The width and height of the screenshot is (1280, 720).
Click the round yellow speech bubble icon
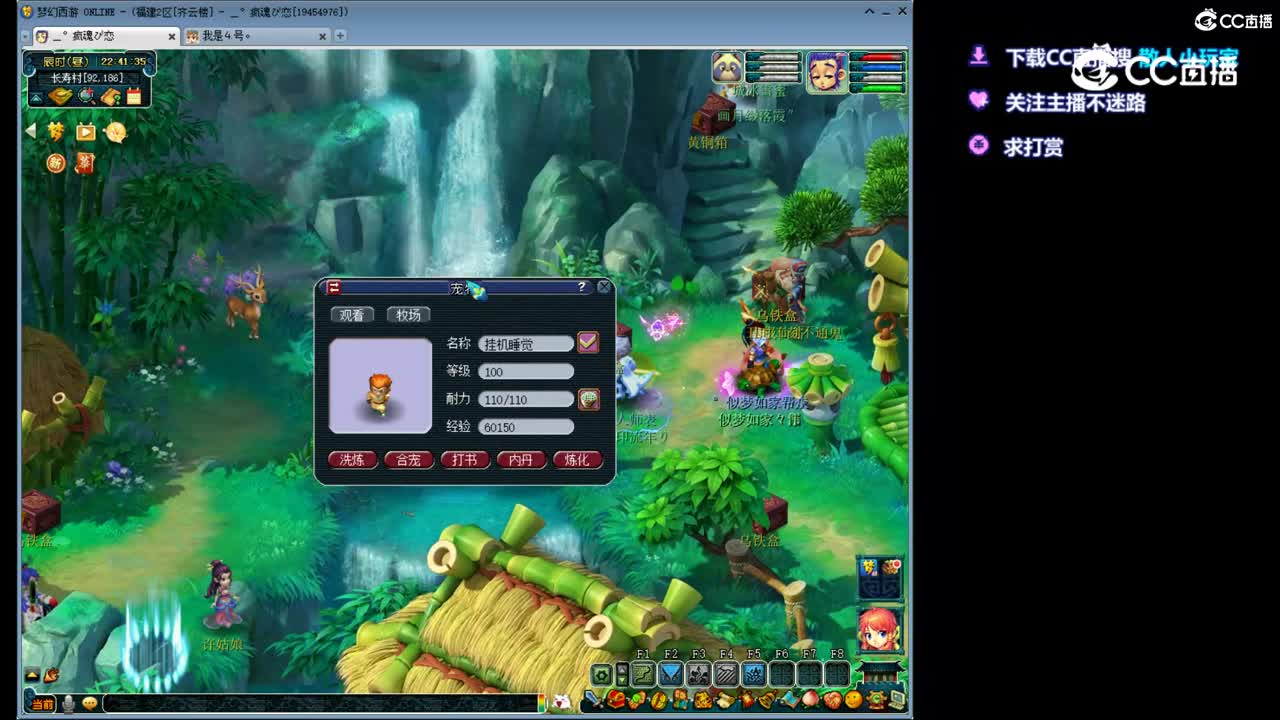pyautogui.click(x=116, y=132)
